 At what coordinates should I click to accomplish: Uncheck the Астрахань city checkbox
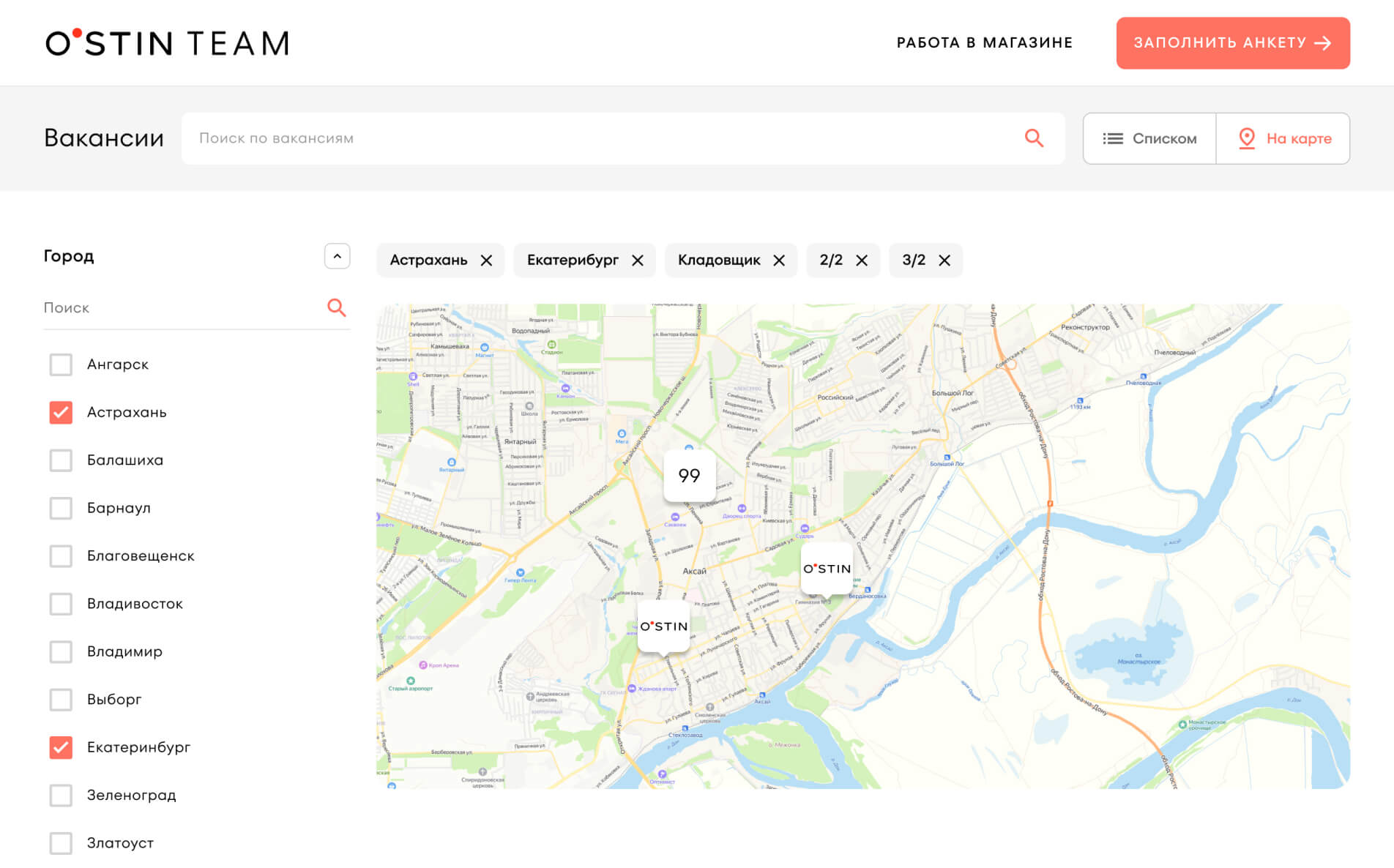tap(61, 413)
